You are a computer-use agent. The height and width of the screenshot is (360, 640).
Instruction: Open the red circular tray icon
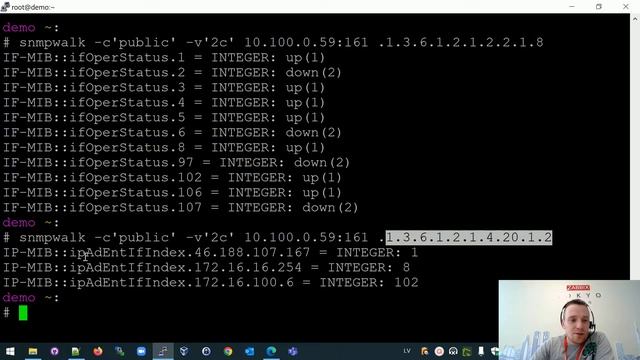point(439,351)
